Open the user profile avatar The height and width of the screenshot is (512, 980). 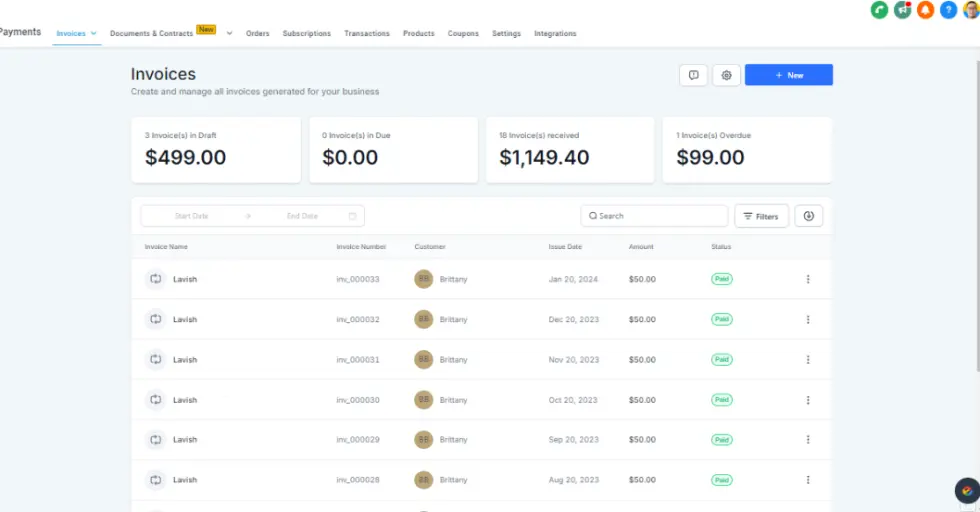[972, 10]
